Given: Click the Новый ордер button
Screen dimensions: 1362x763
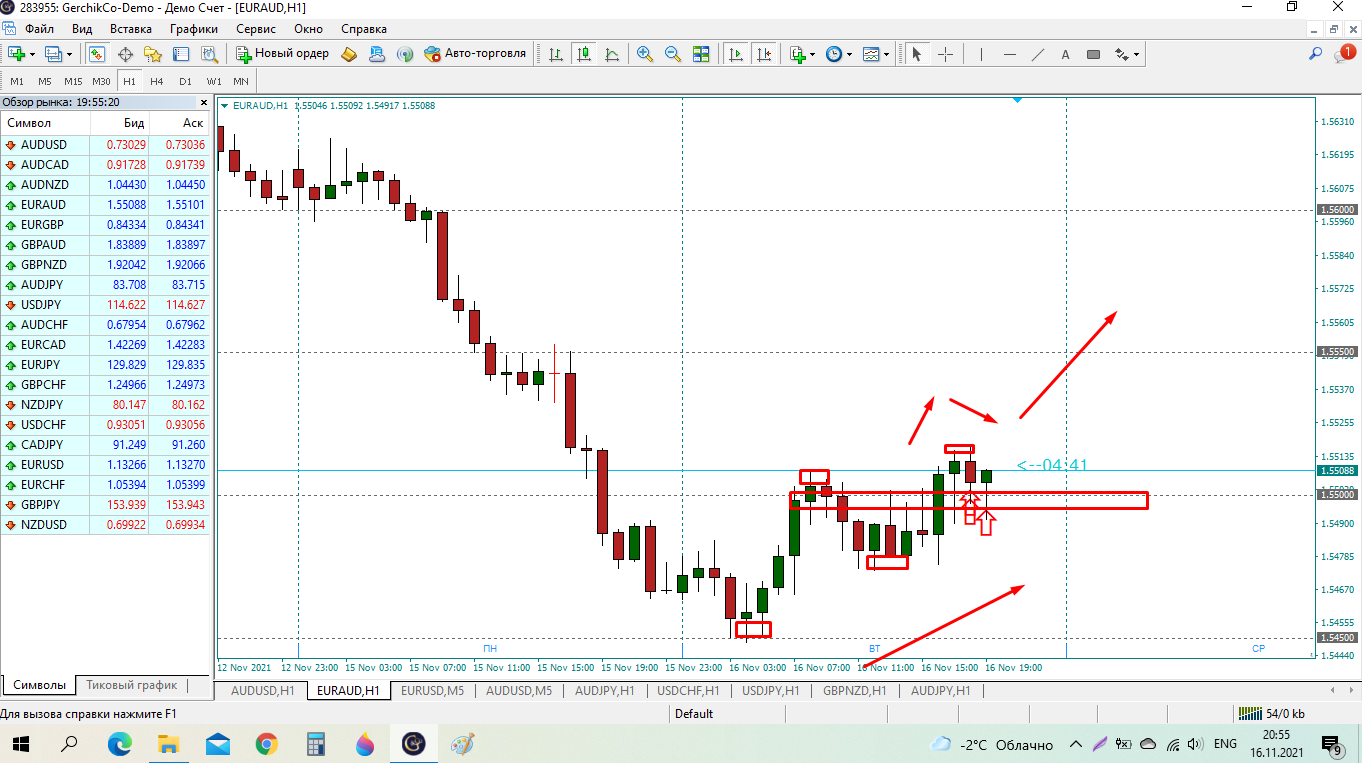Looking at the screenshot, I should click(282, 53).
